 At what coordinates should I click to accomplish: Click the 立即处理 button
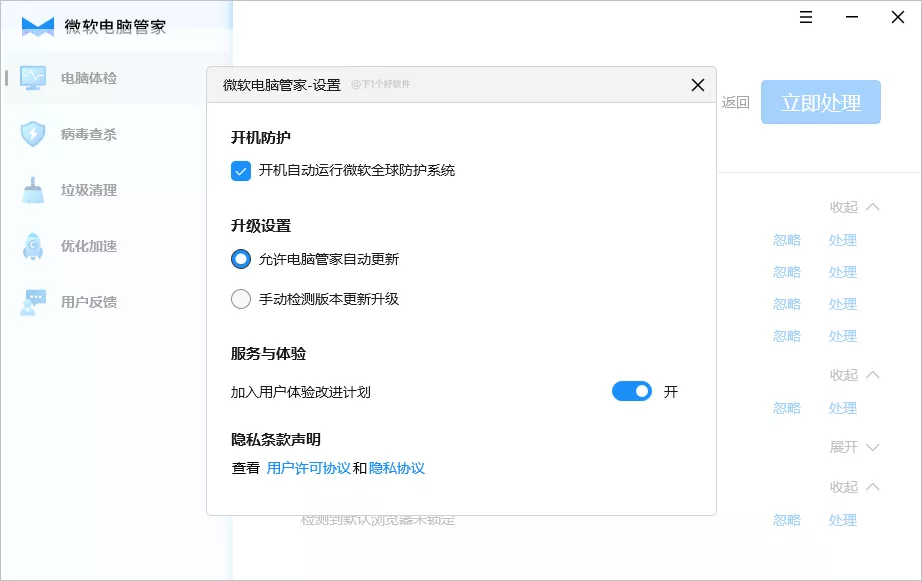[820, 101]
